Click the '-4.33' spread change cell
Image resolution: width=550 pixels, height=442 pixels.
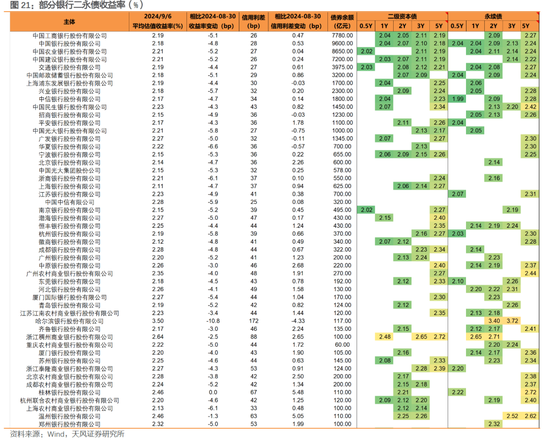(297, 321)
